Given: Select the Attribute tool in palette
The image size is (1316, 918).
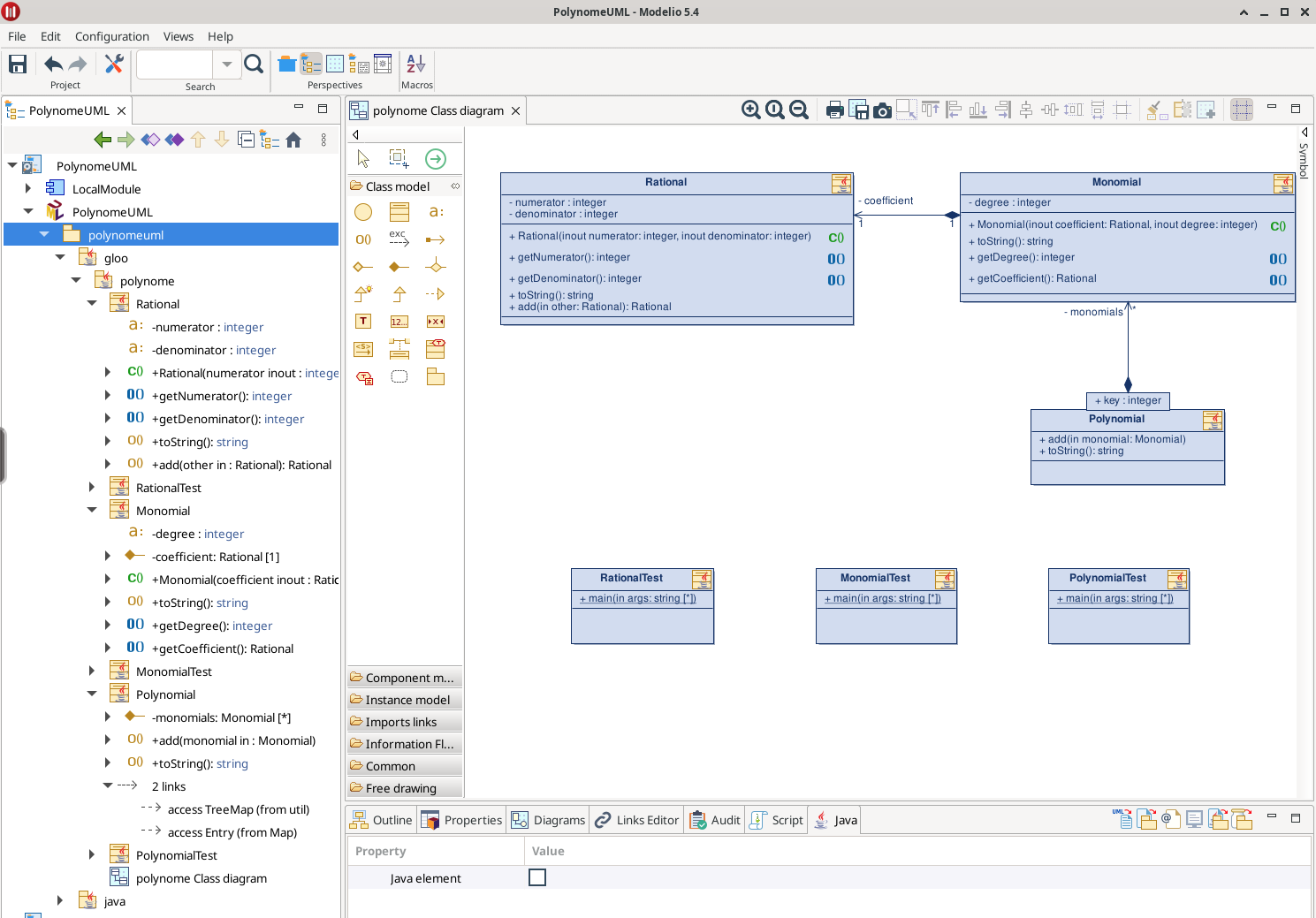Looking at the screenshot, I should point(436,212).
